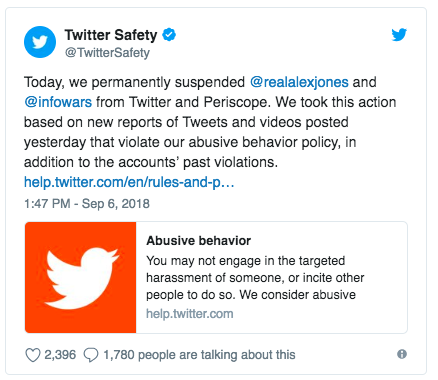Click the Twitter bird logo in the top corner

click(399, 35)
